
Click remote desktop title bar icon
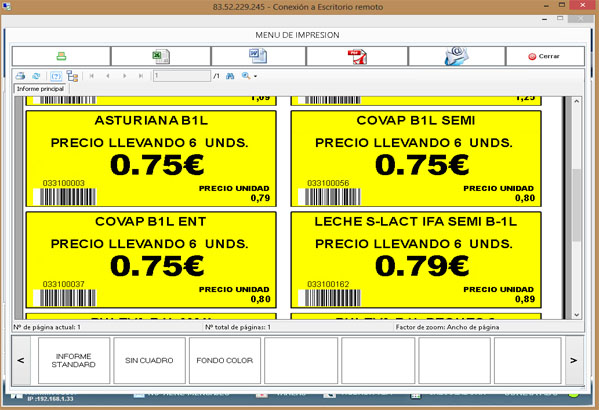coord(6,6)
